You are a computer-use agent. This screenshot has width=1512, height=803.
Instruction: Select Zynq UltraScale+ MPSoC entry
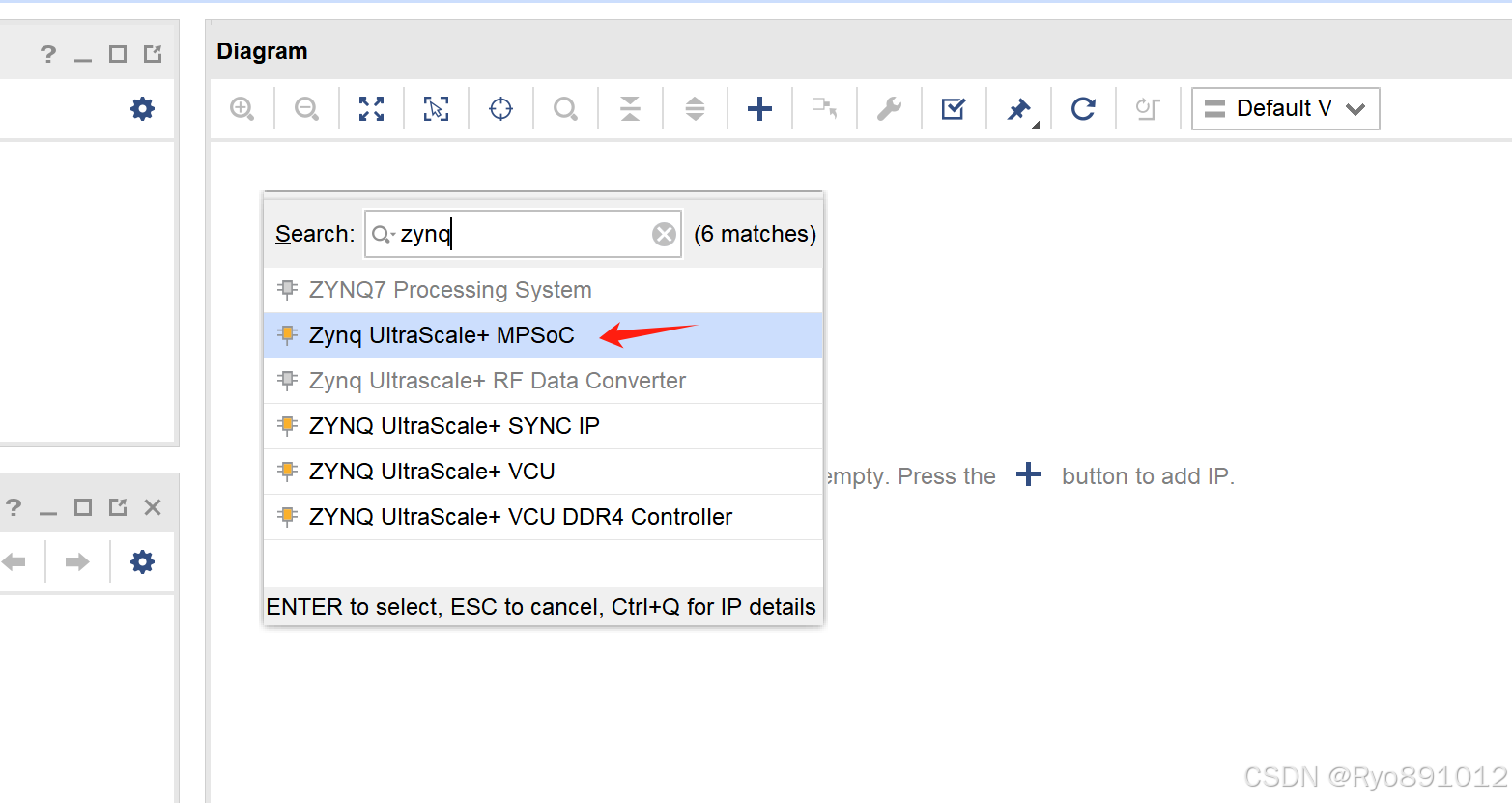point(543,335)
